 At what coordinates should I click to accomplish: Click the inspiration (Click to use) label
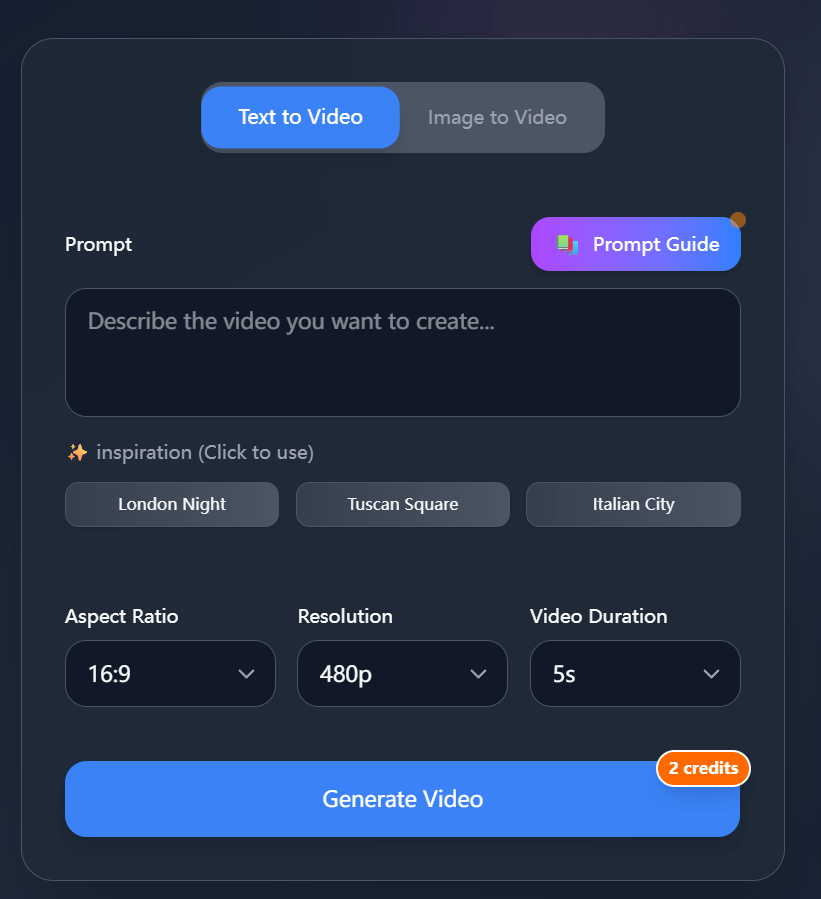[x=203, y=452]
